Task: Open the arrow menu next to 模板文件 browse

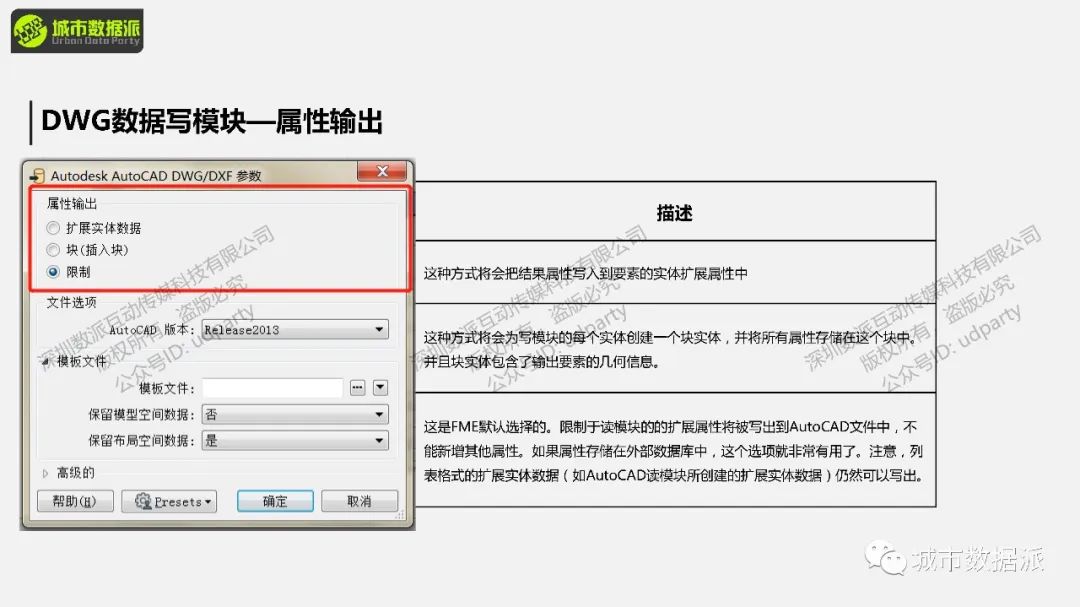Action: (x=380, y=388)
